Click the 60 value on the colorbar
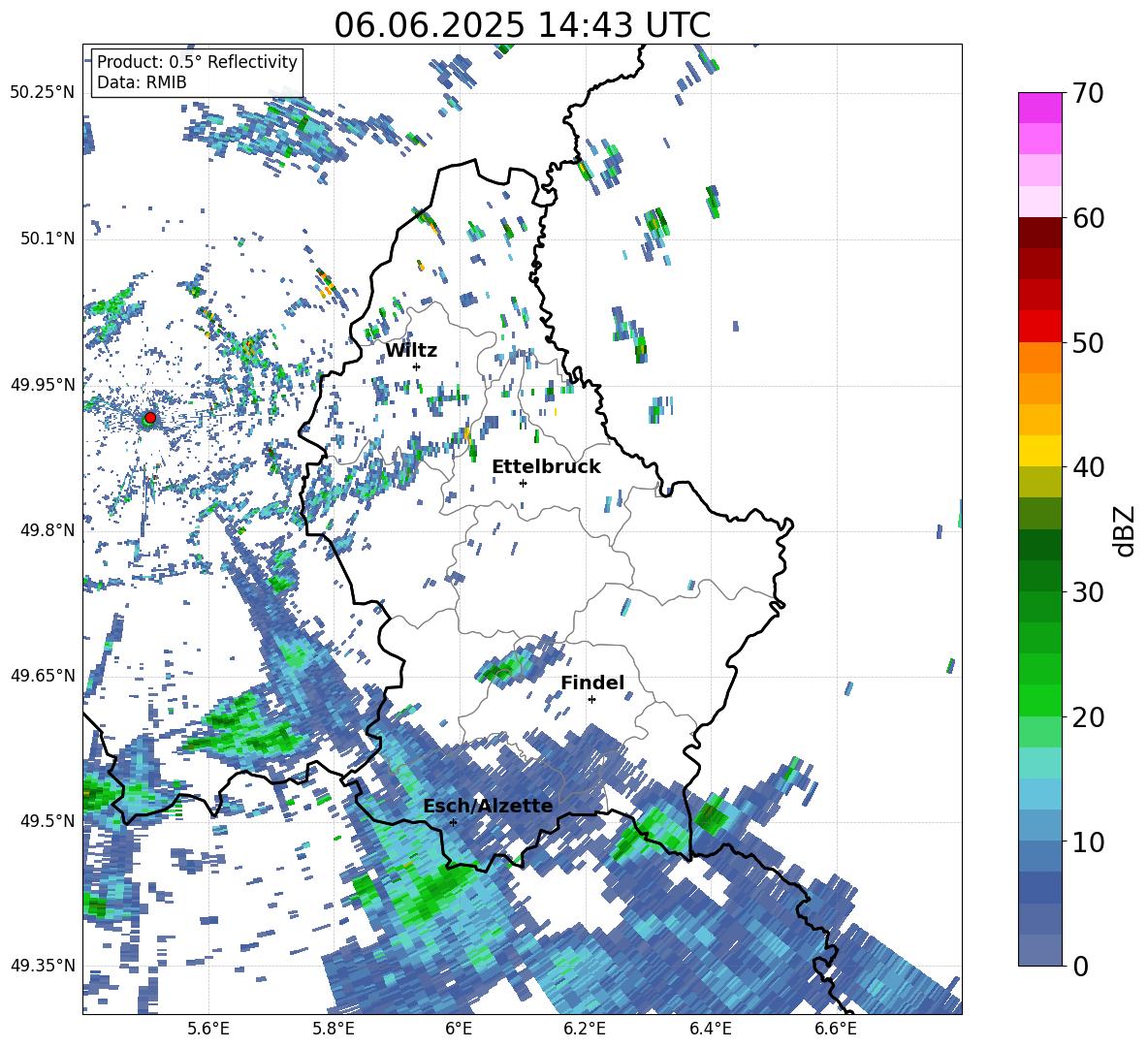Viewport: 1148px width, 1048px height. pos(1088,218)
